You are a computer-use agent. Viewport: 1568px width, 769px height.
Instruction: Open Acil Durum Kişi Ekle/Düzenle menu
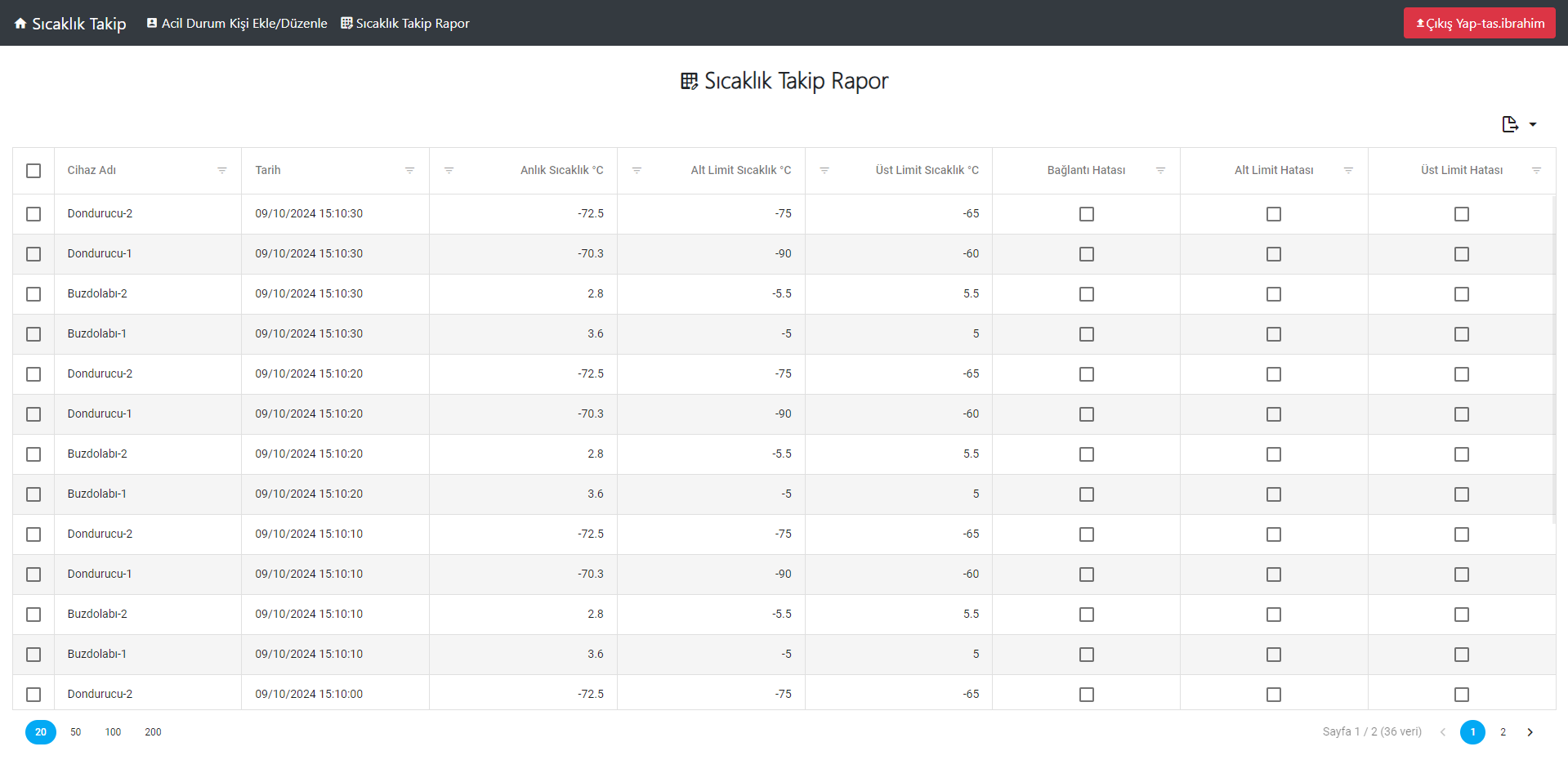(x=237, y=24)
